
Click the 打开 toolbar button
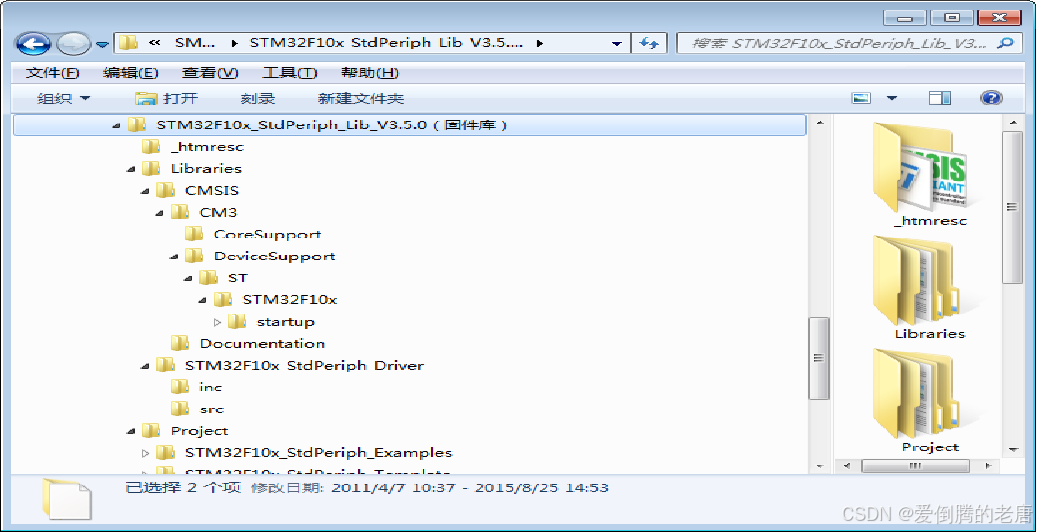pyautogui.click(x=166, y=99)
